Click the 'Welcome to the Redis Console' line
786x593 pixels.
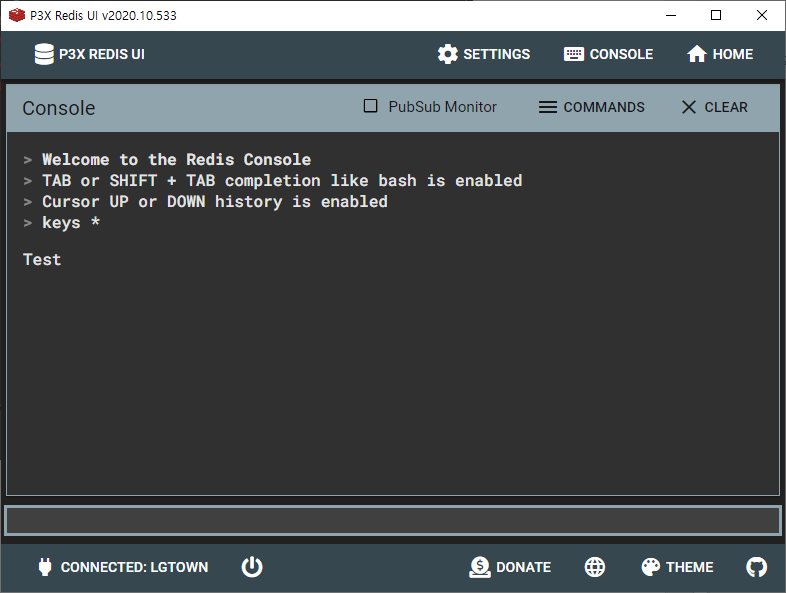point(176,159)
